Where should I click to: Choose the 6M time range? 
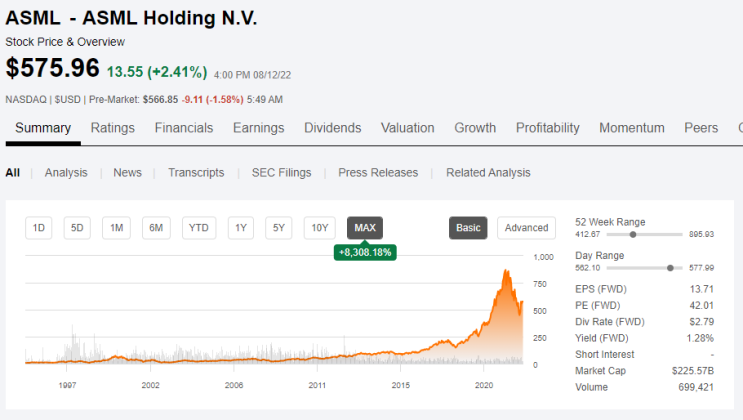[156, 228]
